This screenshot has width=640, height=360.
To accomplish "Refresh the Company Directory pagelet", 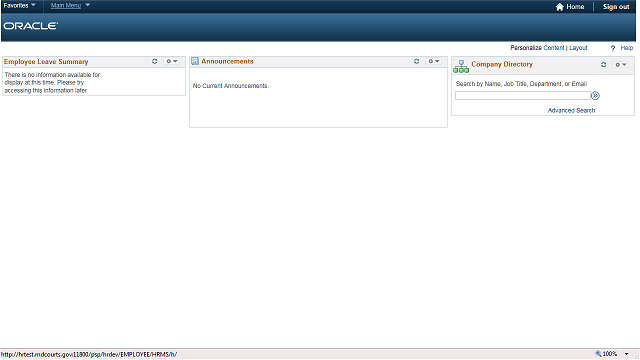I will click(604, 64).
